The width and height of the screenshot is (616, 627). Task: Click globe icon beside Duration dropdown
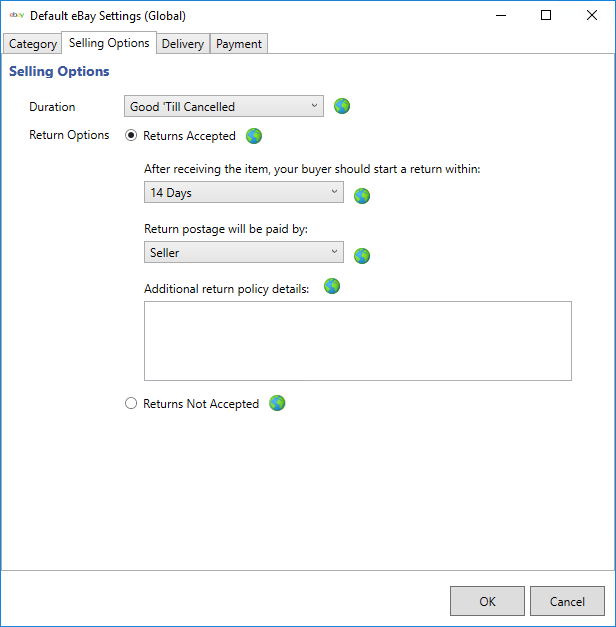(x=342, y=106)
